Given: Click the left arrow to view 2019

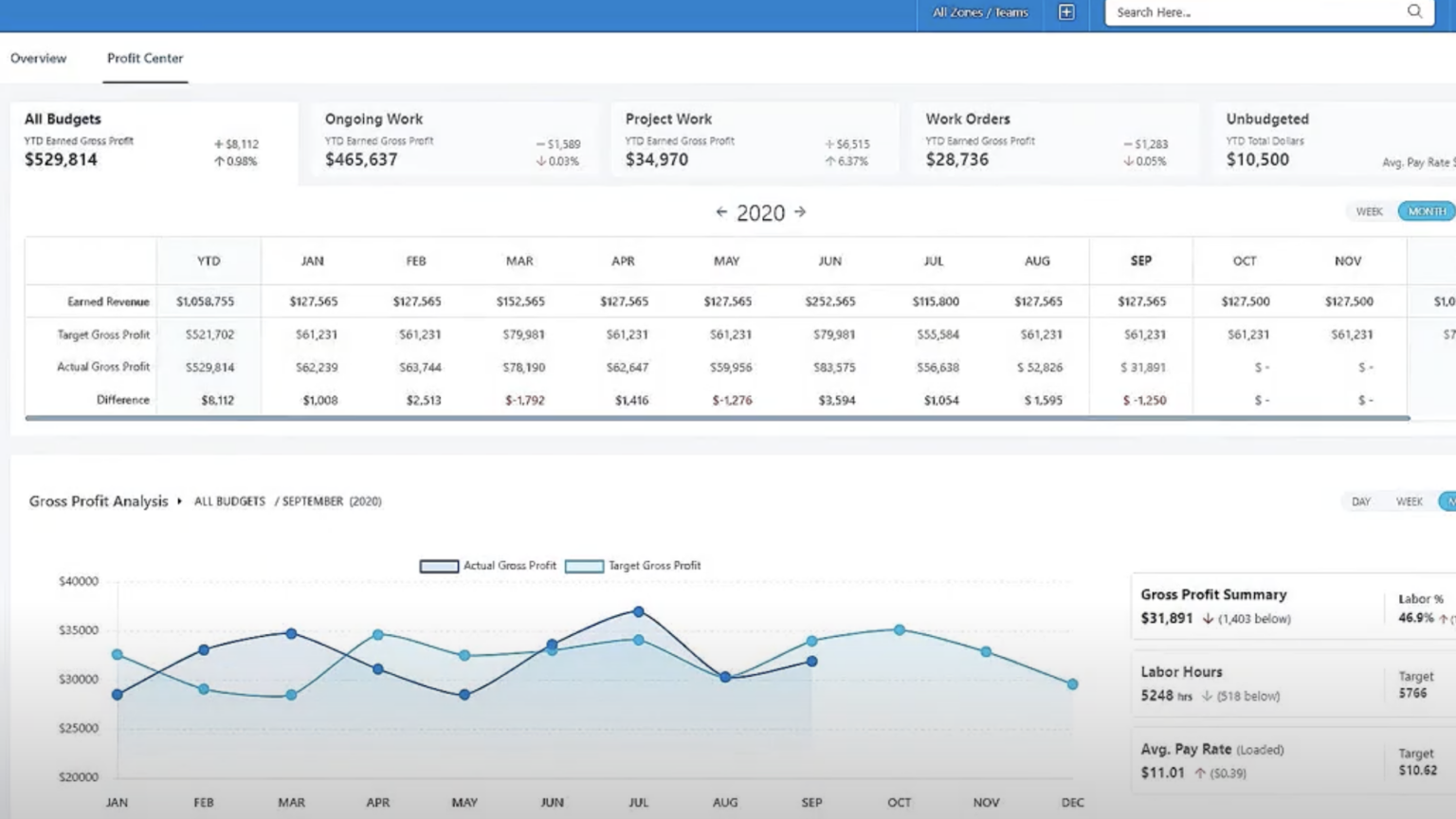Looking at the screenshot, I should (720, 212).
